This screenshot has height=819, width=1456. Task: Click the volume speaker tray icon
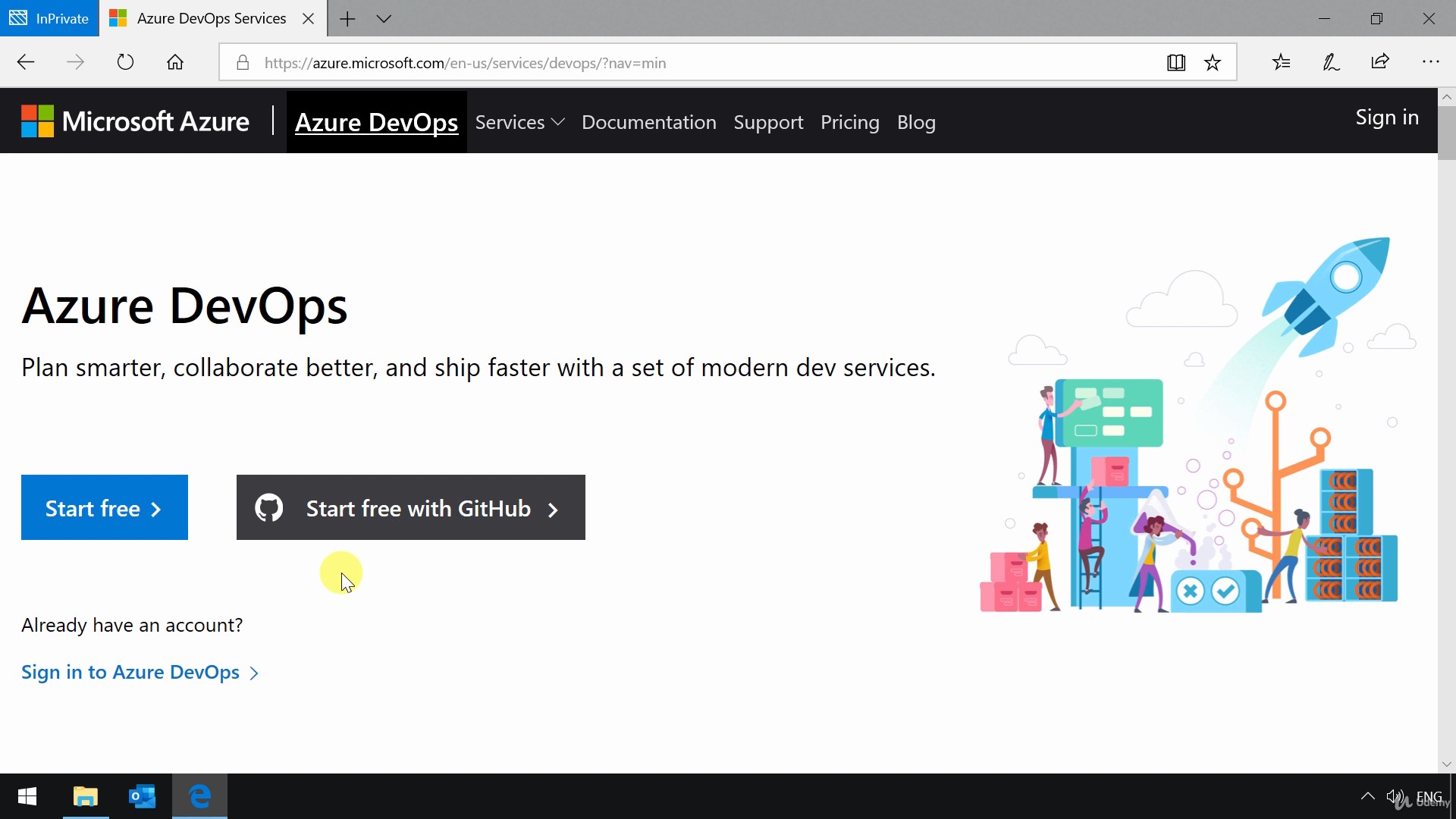click(x=1395, y=796)
